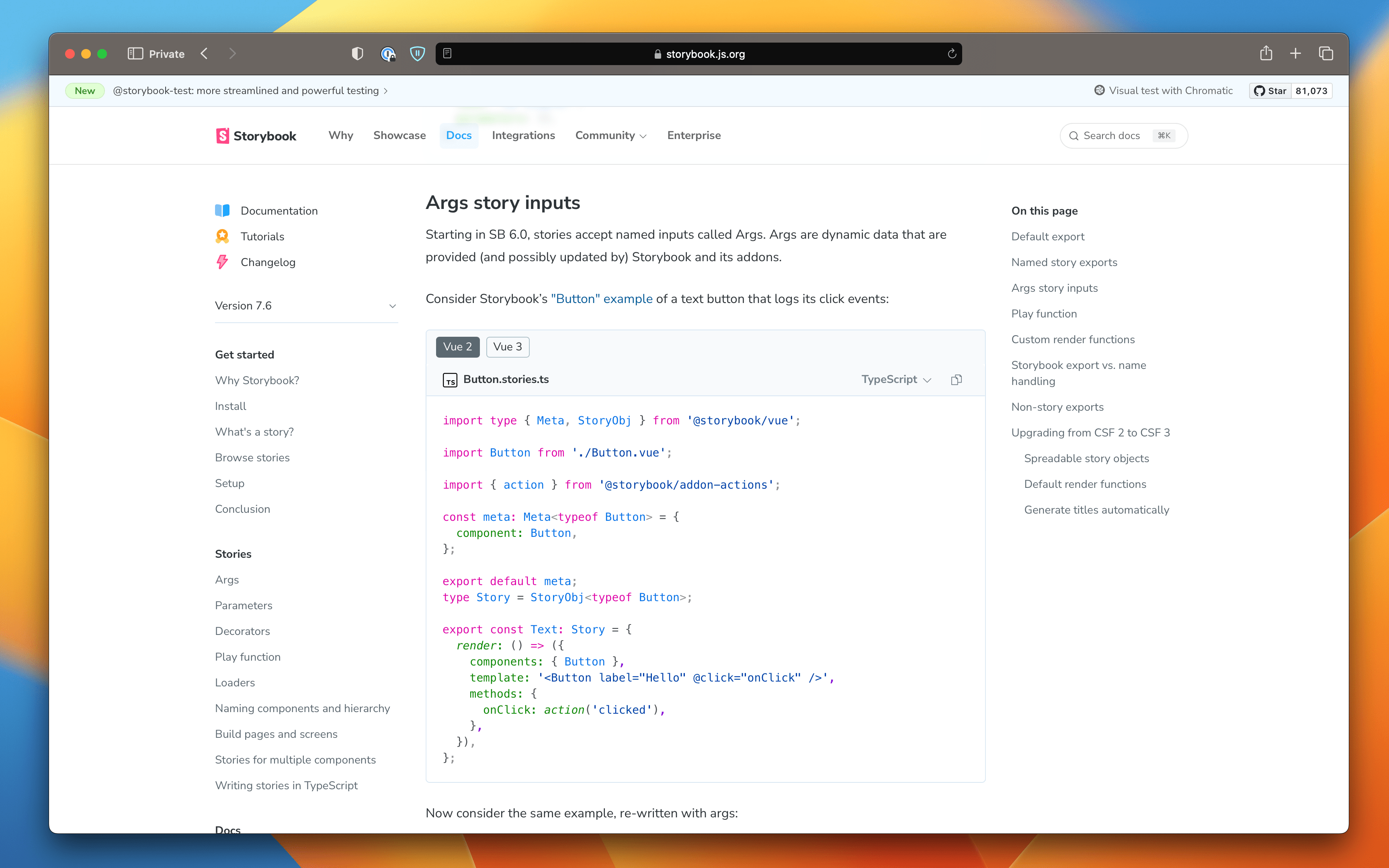Expand the Community menu
The image size is (1389, 868).
click(x=611, y=135)
